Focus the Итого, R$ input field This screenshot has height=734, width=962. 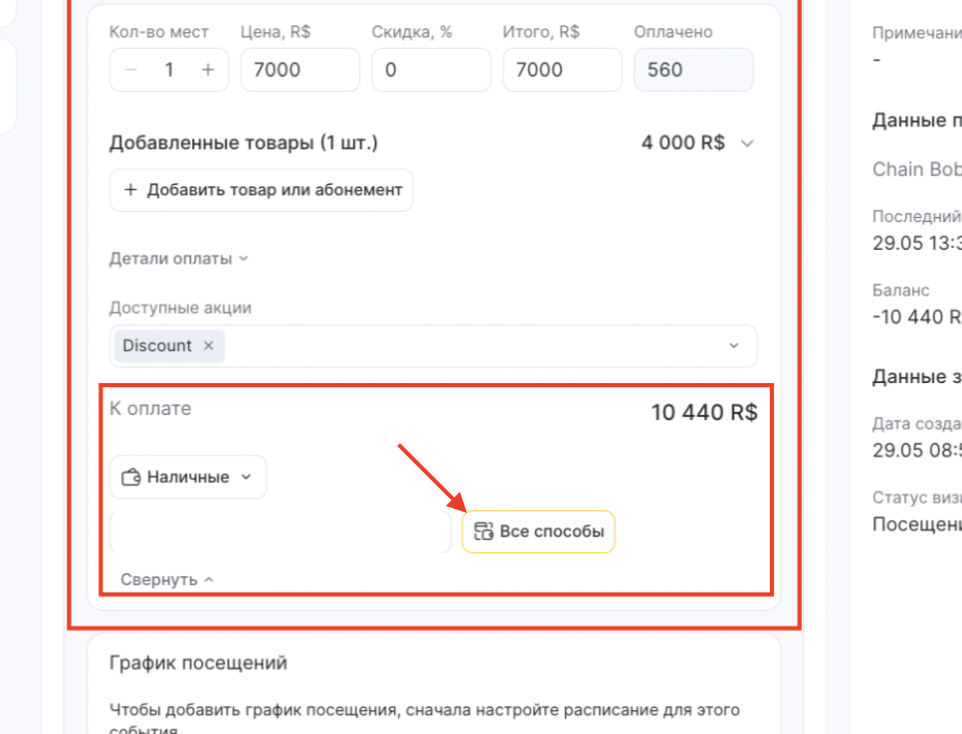(x=562, y=70)
